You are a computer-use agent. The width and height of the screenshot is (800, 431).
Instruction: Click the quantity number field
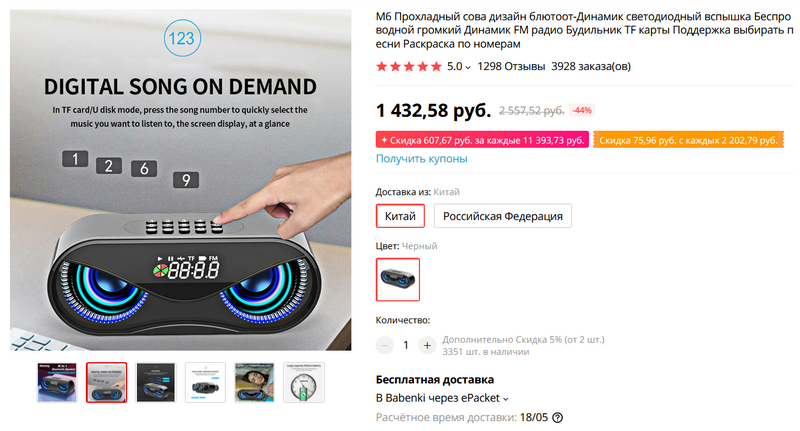pos(406,345)
